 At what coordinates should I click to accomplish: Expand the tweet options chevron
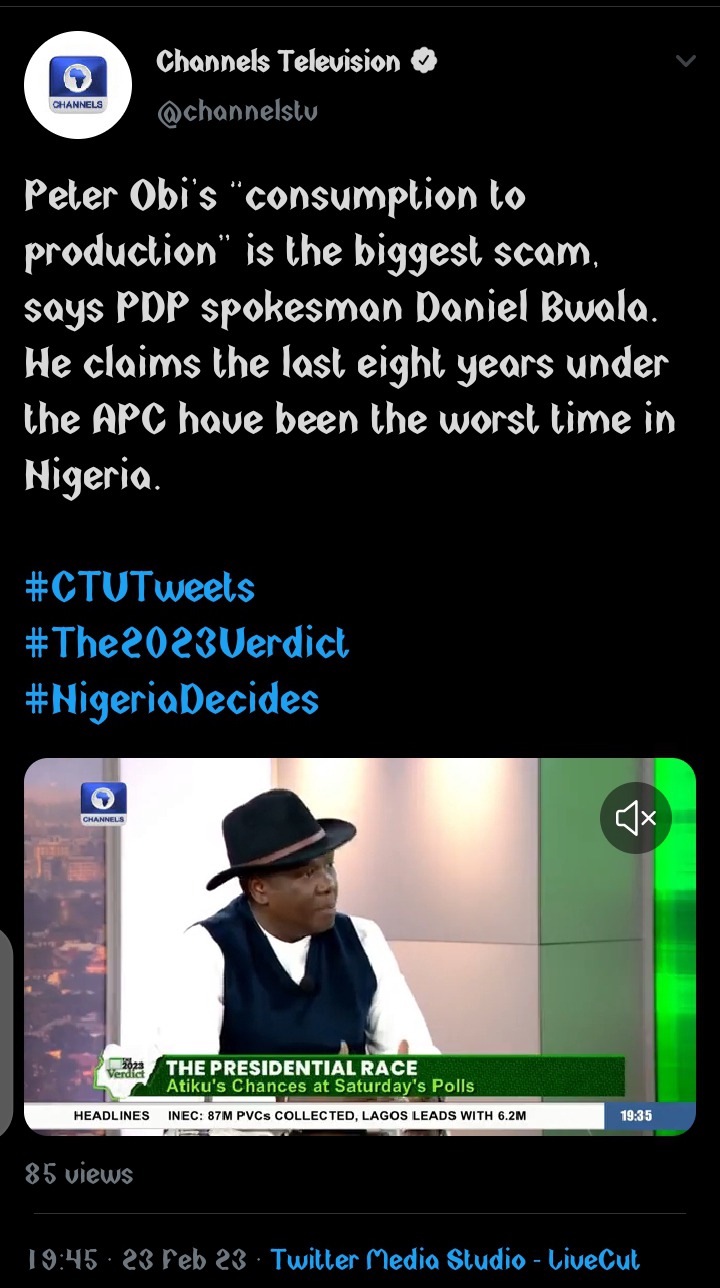point(685,62)
